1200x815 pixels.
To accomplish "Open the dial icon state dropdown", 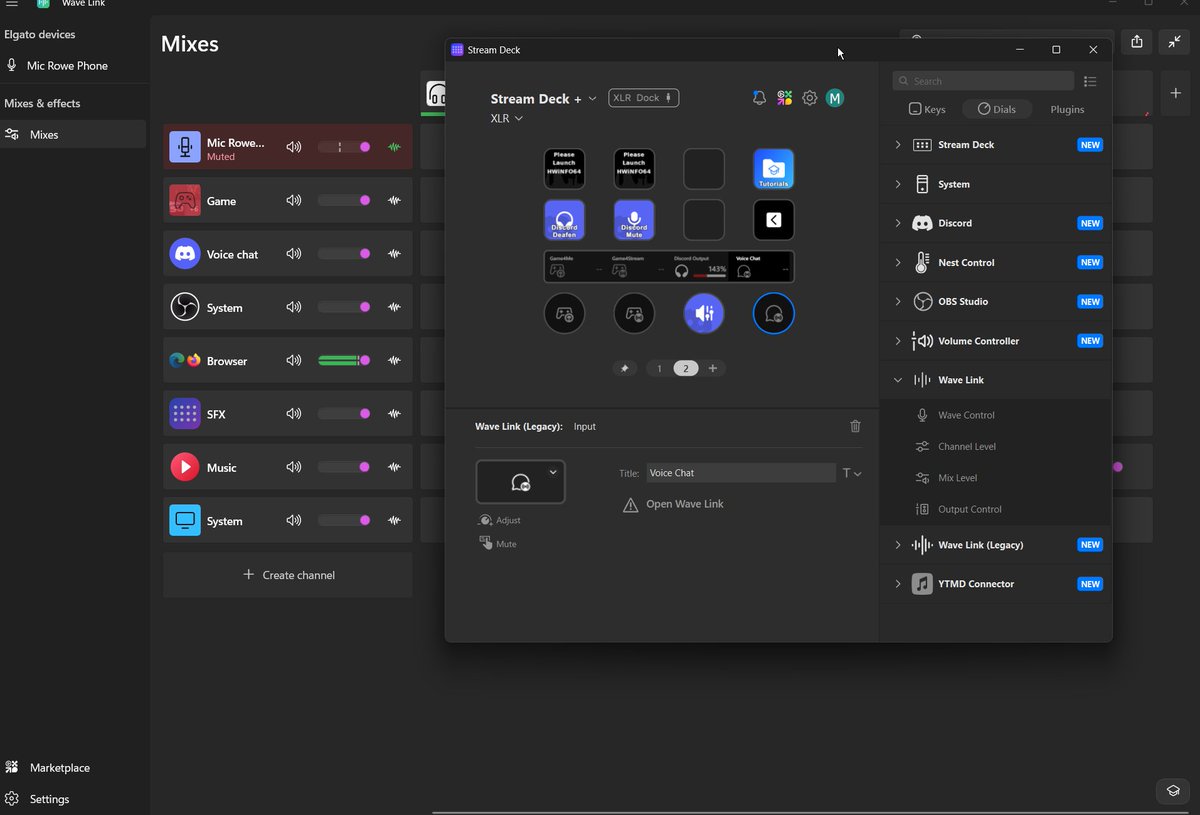I will [553, 472].
